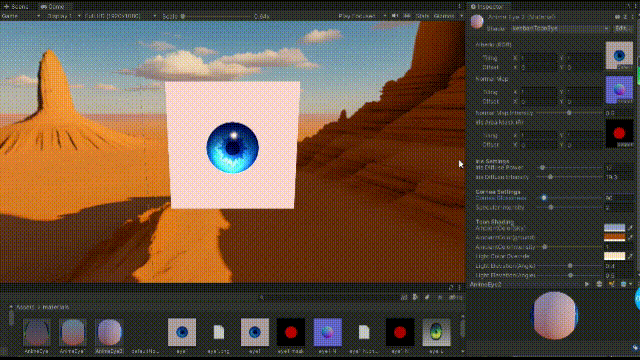Select the Albedo eye texture slot
Viewport: 640px width, 360px height.
[619, 55]
